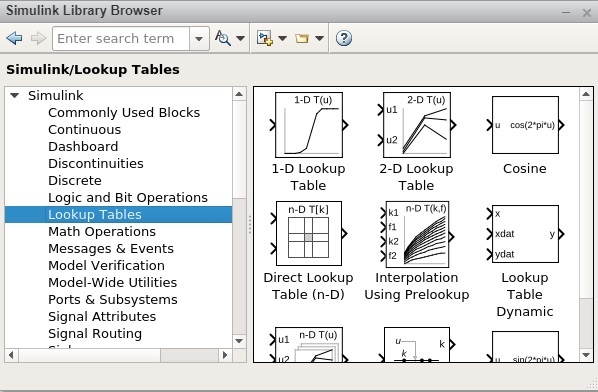Open the search options dropdown arrow
The width and height of the screenshot is (598, 392).
[x=240, y=38]
